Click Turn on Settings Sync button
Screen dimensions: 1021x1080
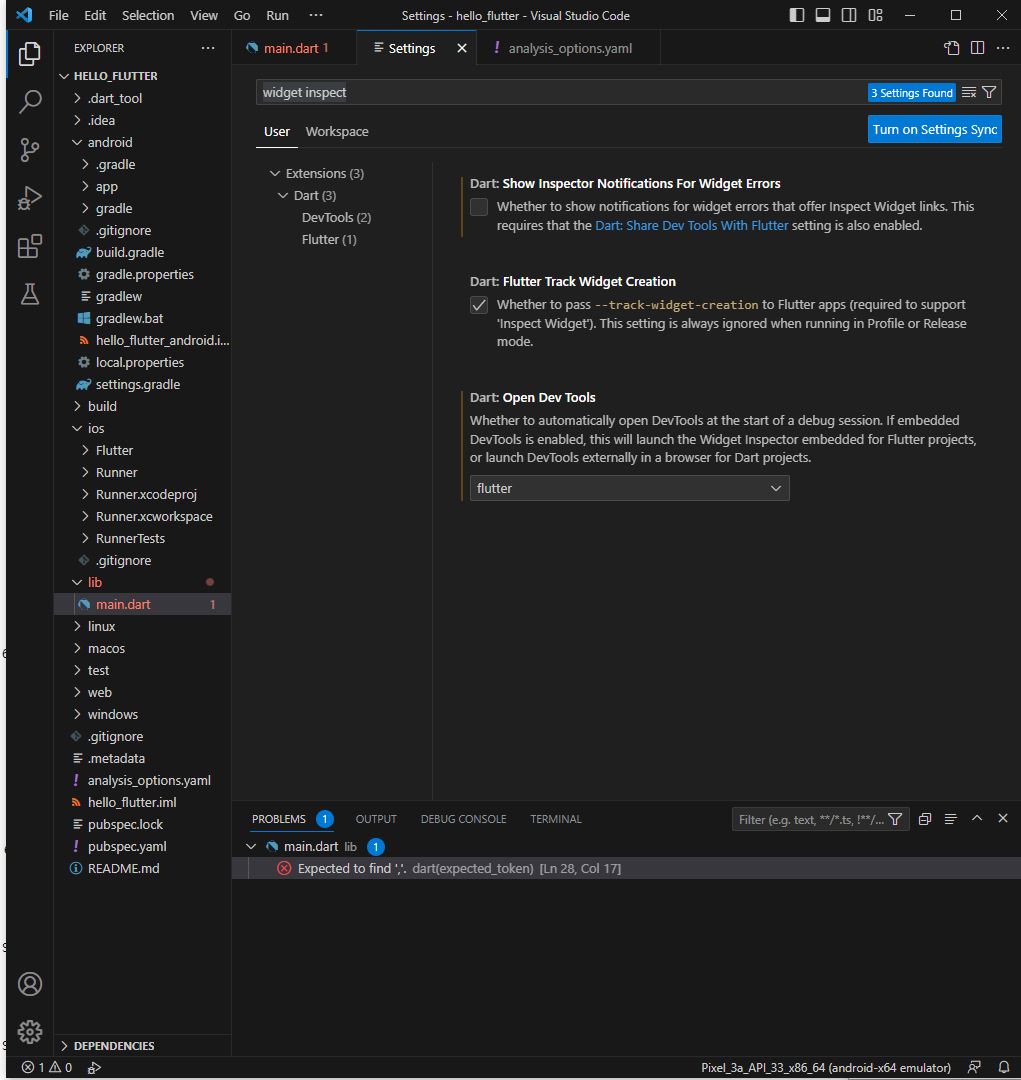[x=935, y=129]
